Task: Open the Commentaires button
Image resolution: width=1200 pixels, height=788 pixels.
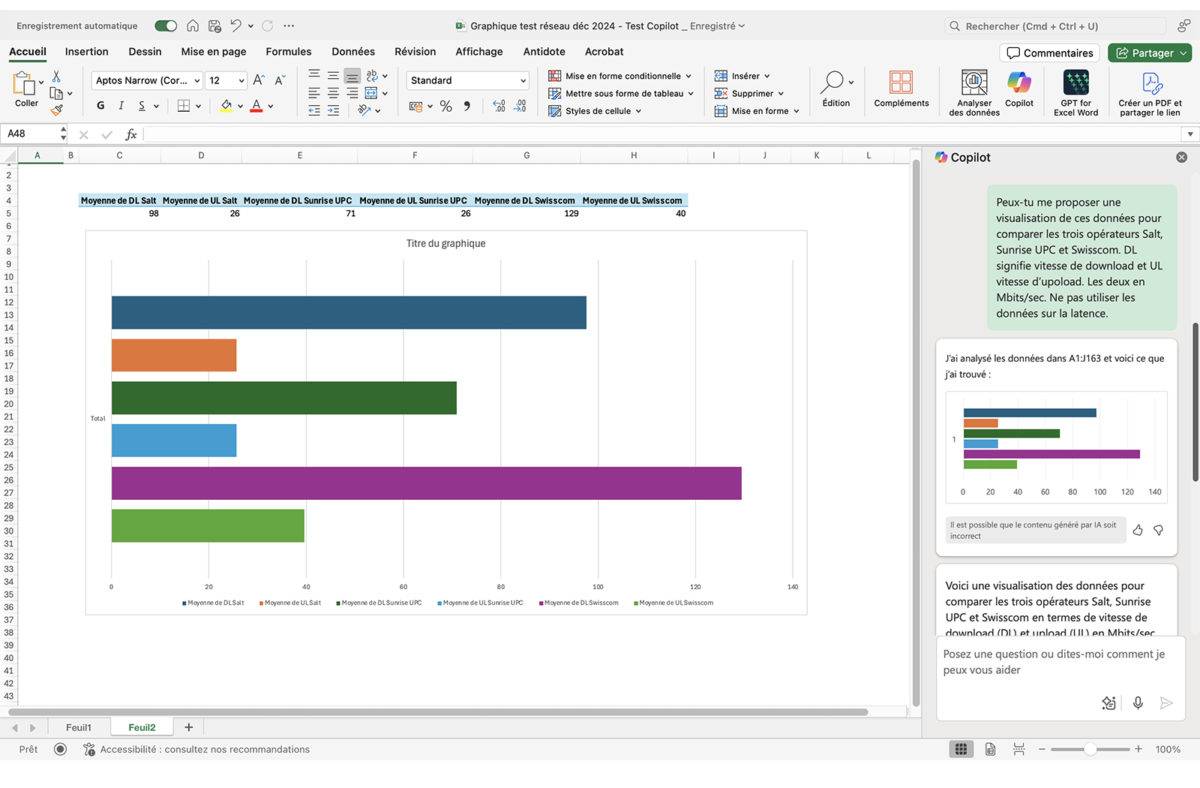Action: pos(1050,53)
